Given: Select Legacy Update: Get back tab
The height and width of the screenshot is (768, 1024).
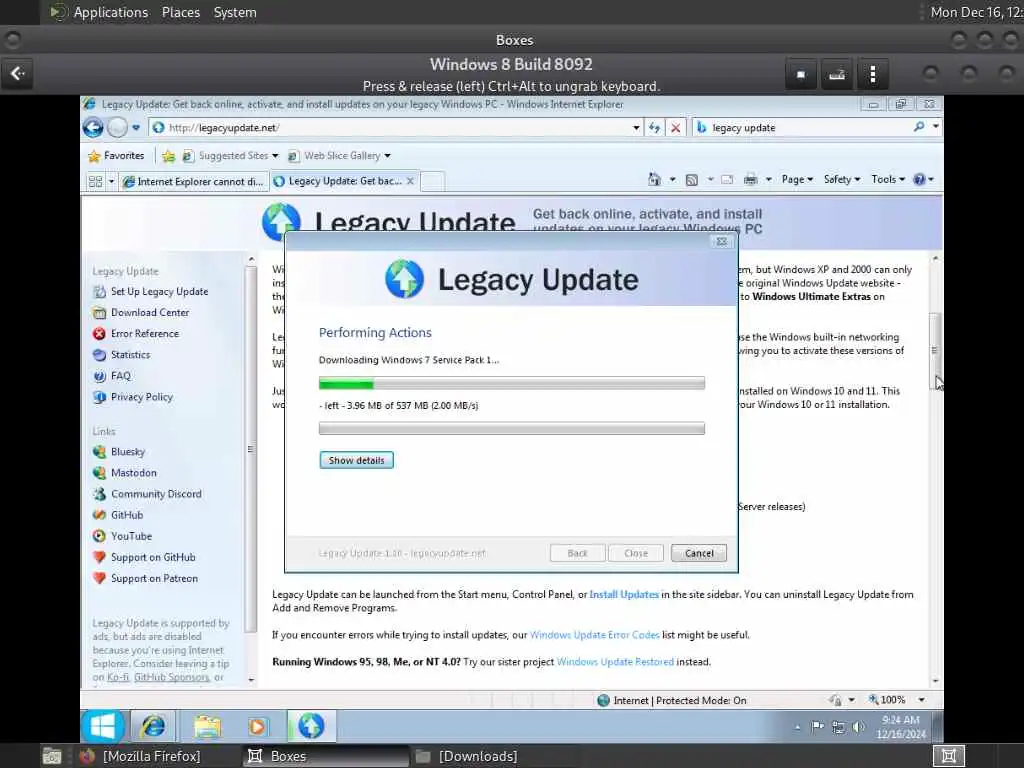Looking at the screenshot, I should 344,181.
